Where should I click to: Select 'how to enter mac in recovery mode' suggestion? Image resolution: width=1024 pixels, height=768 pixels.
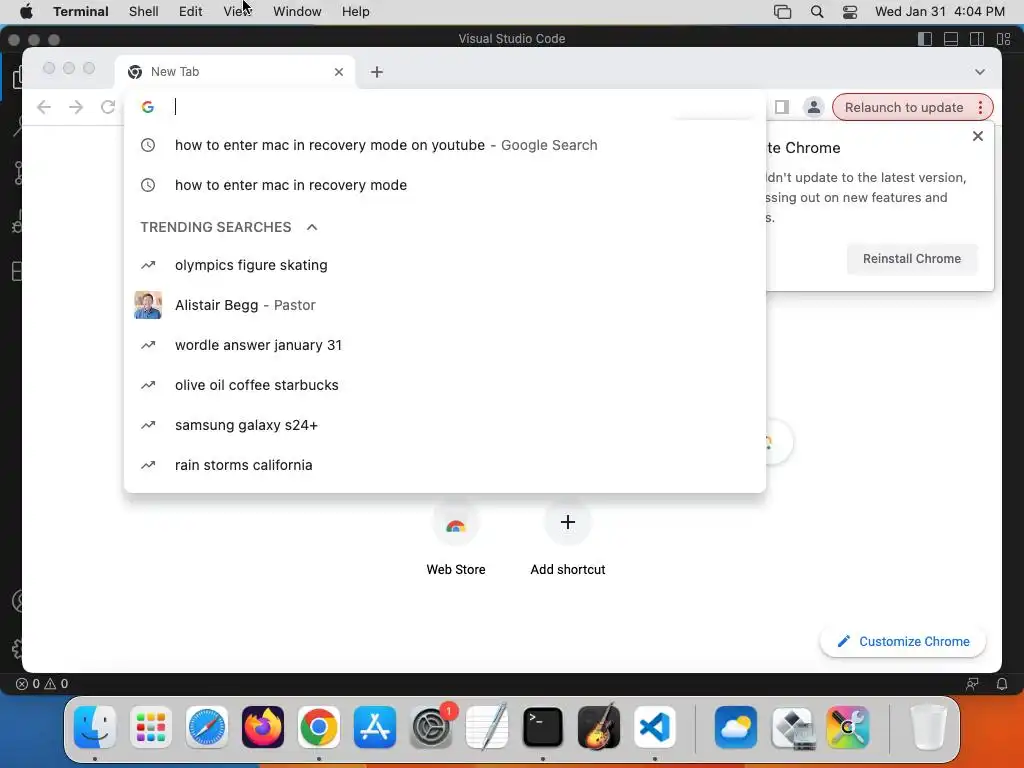point(445,185)
